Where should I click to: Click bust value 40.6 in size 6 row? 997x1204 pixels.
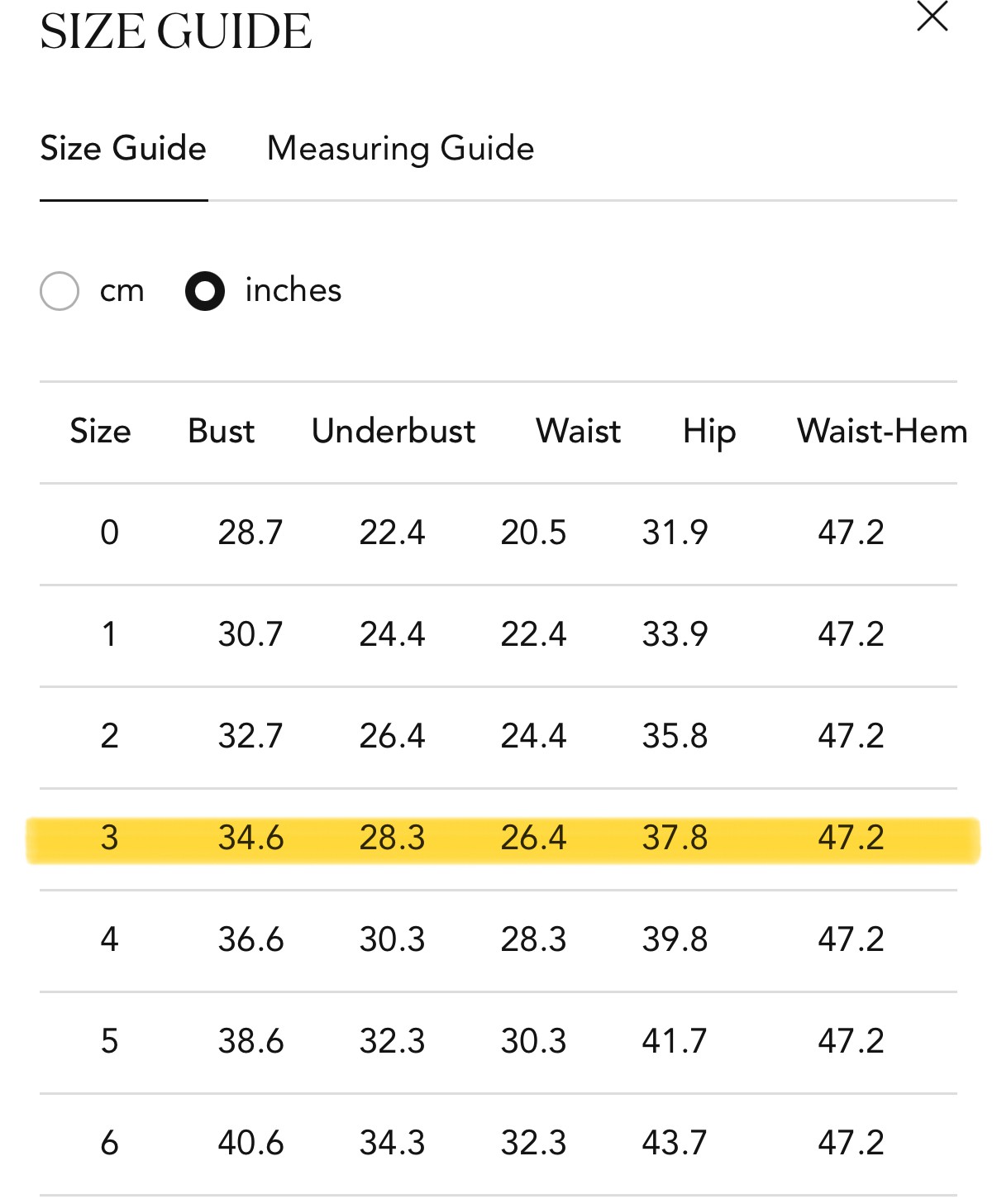pyautogui.click(x=250, y=1143)
